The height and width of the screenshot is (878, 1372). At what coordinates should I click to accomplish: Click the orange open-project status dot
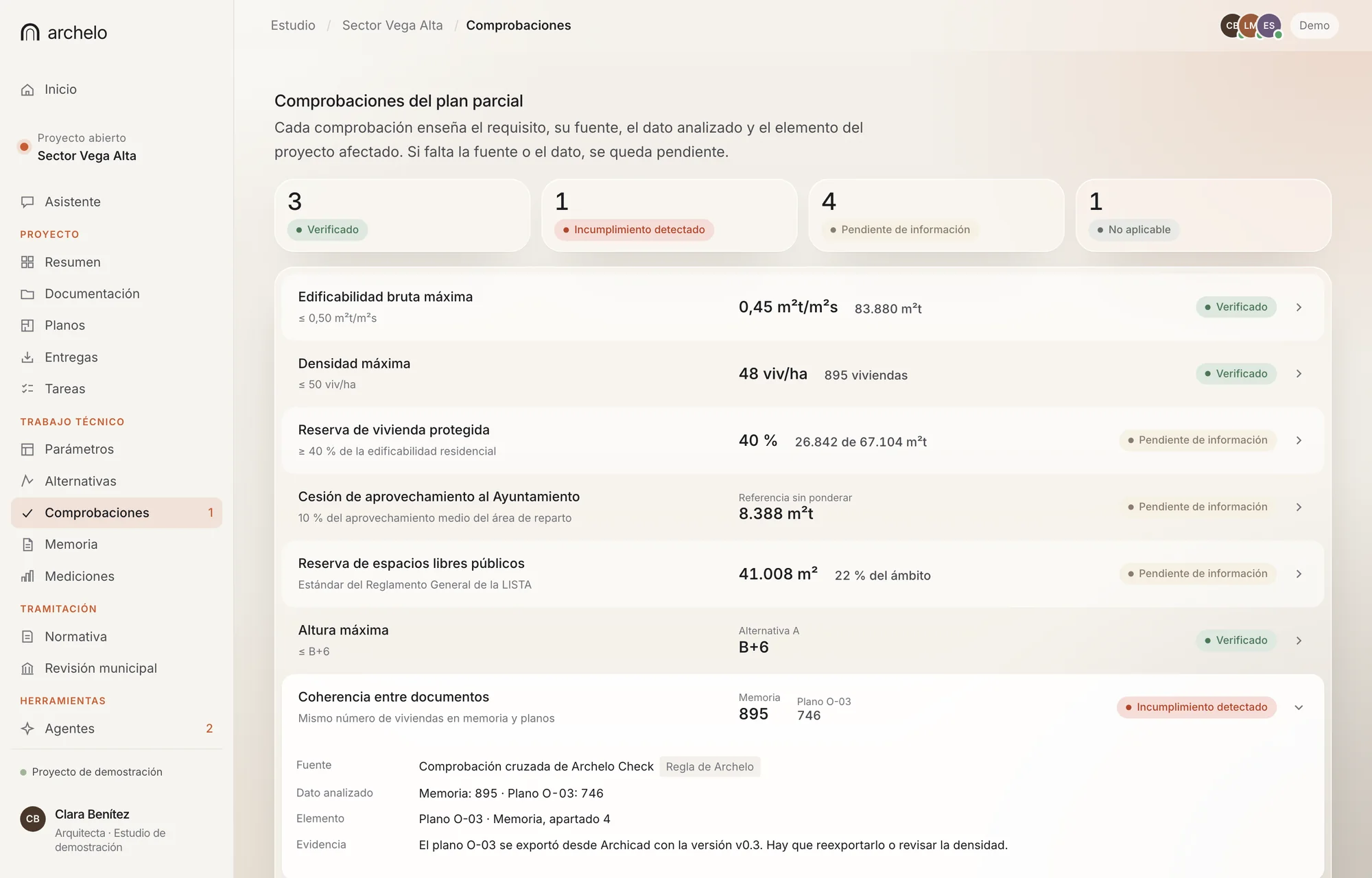pyautogui.click(x=25, y=147)
